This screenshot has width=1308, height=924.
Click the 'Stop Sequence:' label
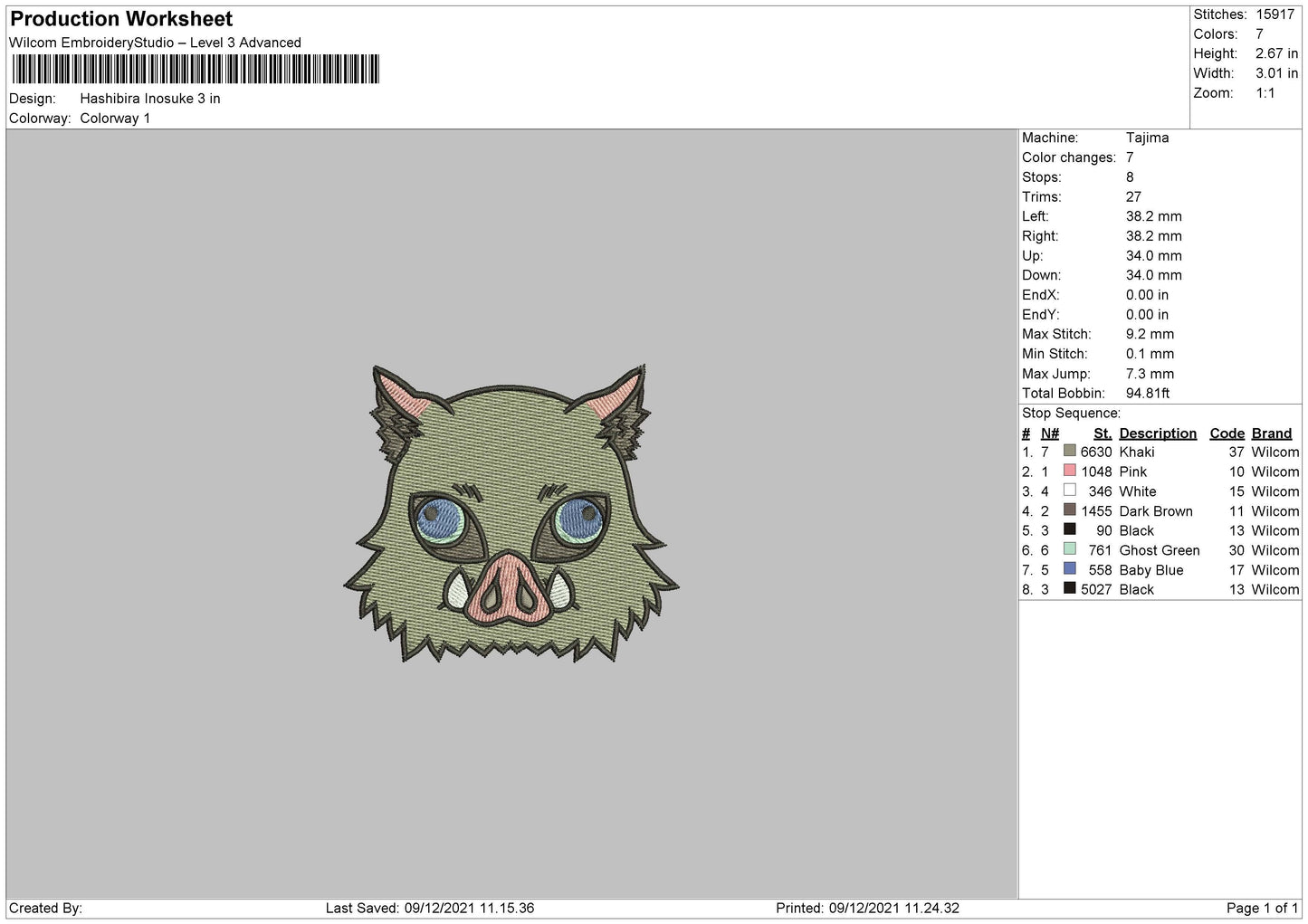click(x=1071, y=414)
